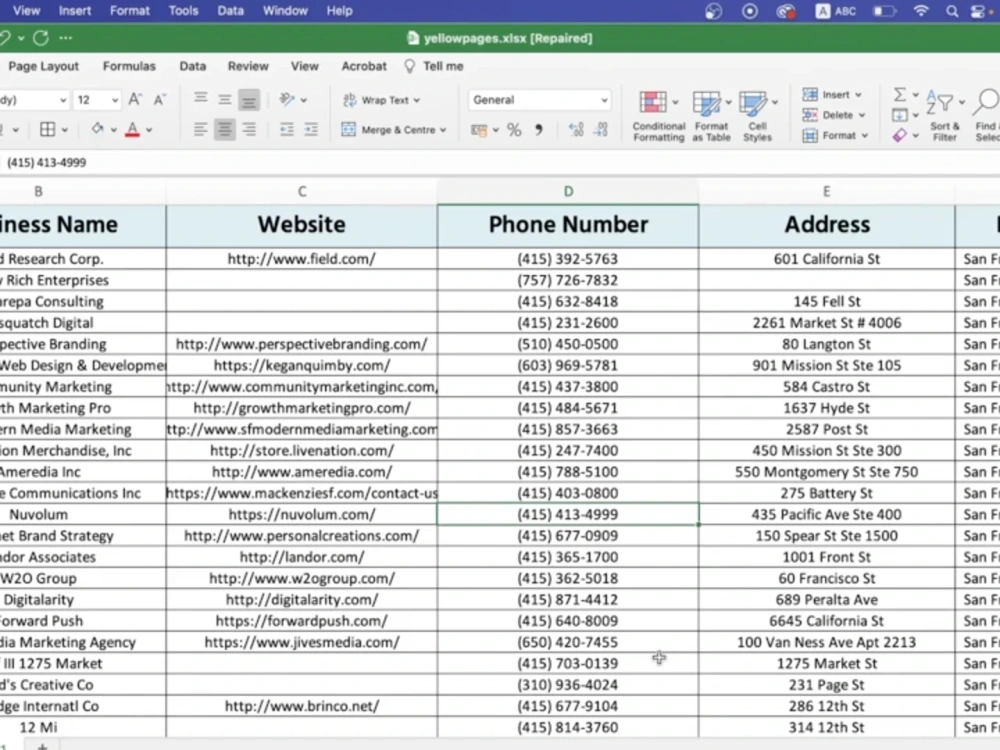Select phone cell (650) 420-7455
The width and height of the screenshot is (1000, 750).
pyautogui.click(x=568, y=642)
